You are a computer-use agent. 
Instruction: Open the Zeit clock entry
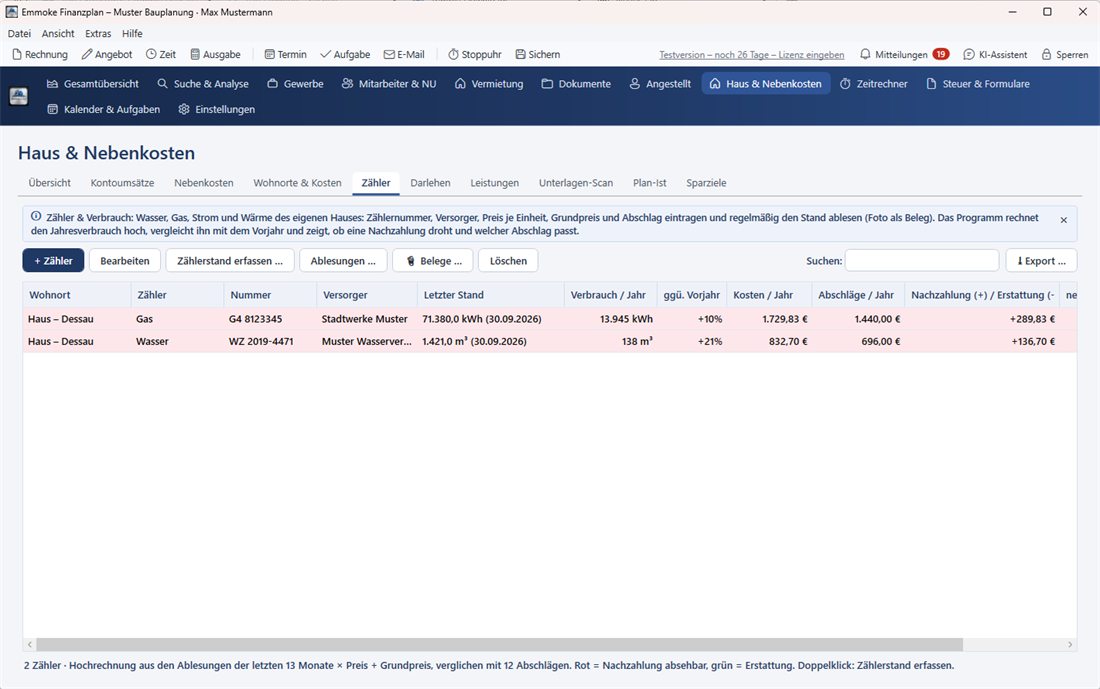[161, 54]
